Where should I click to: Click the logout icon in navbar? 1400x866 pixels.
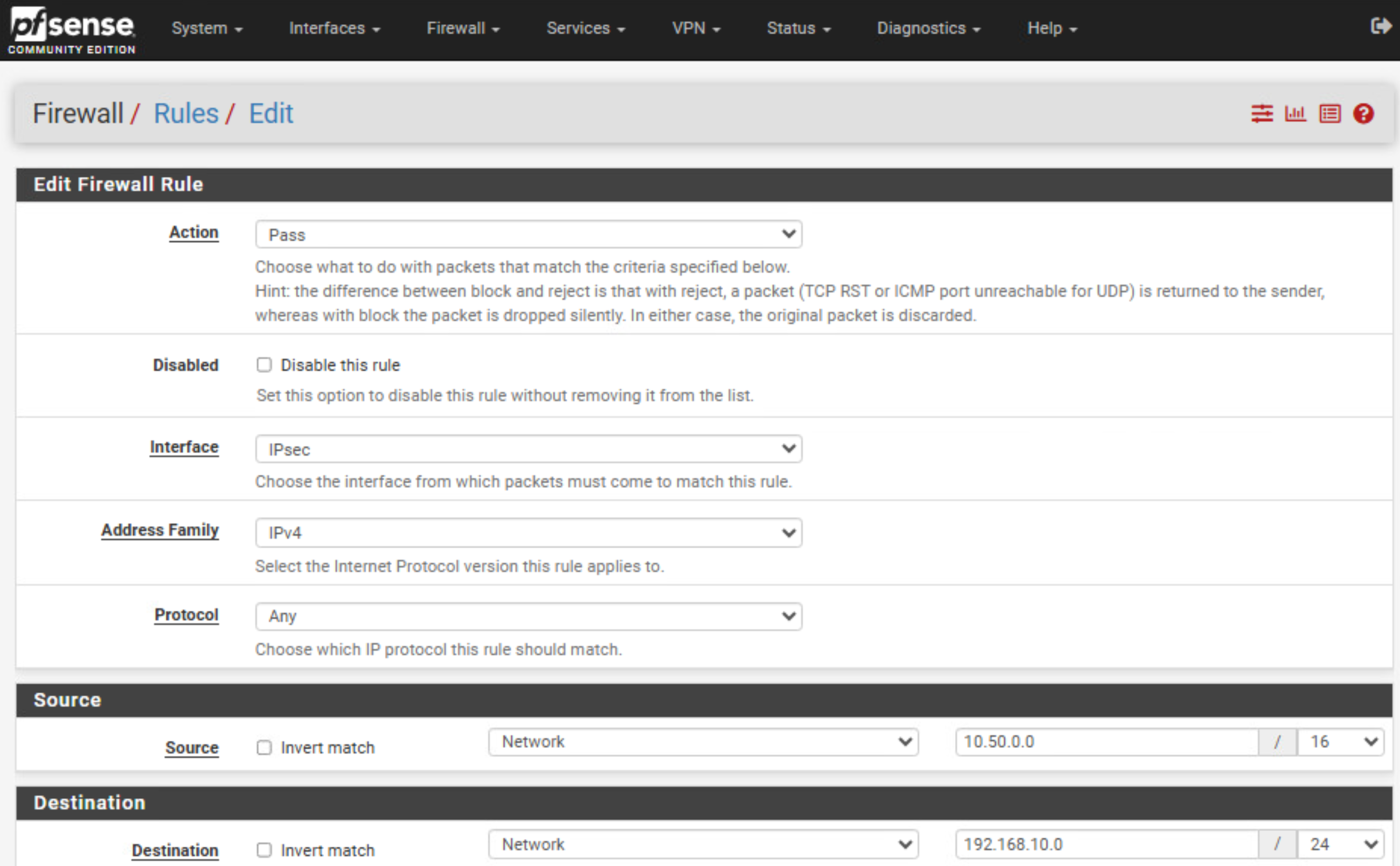(1380, 26)
